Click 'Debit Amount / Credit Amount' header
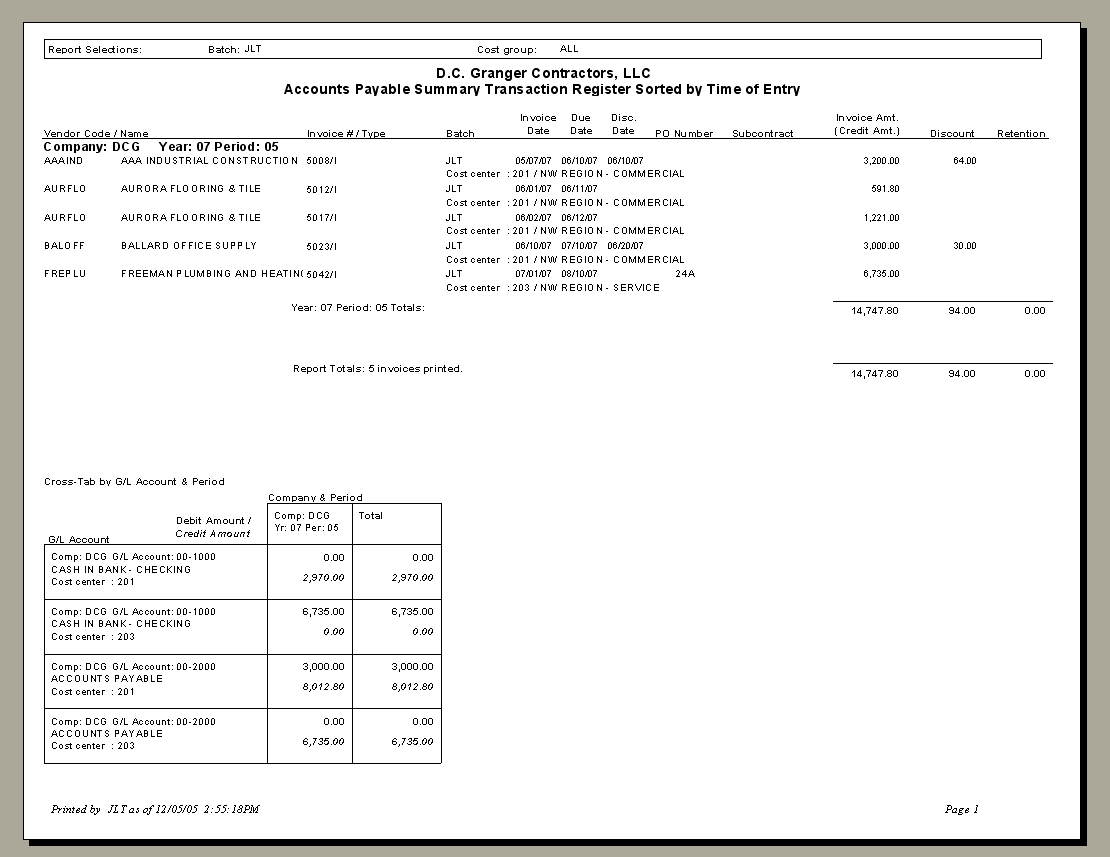Viewport: 1110px width, 857px height. pyautogui.click(x=213, y=527)
